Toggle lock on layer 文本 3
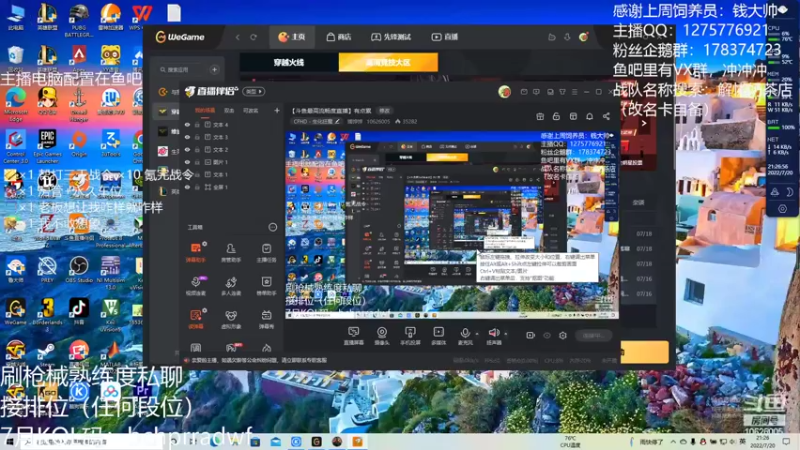 click(x=197, y=137)
